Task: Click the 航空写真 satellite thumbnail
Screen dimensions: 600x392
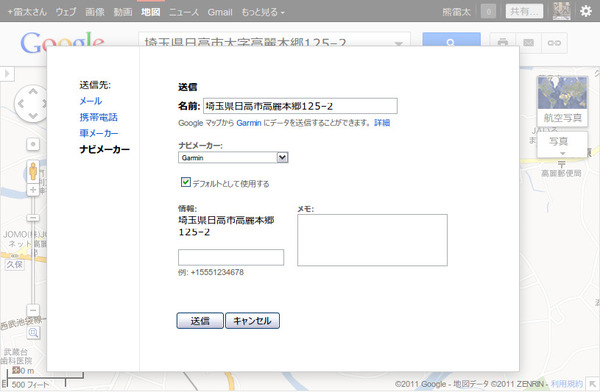Action: [x=562, y=100]
